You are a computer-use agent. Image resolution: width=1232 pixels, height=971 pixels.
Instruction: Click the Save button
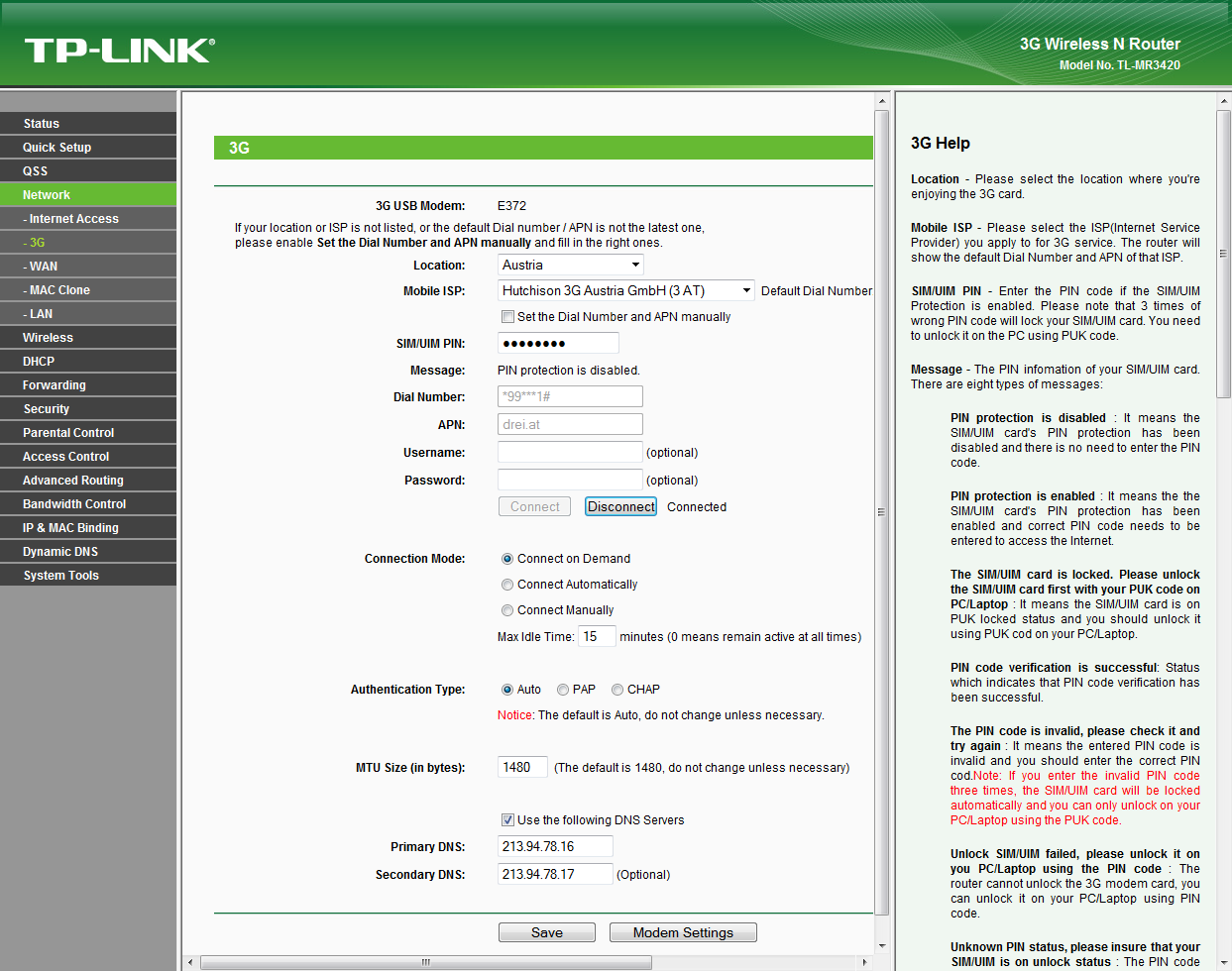[546, 932]
